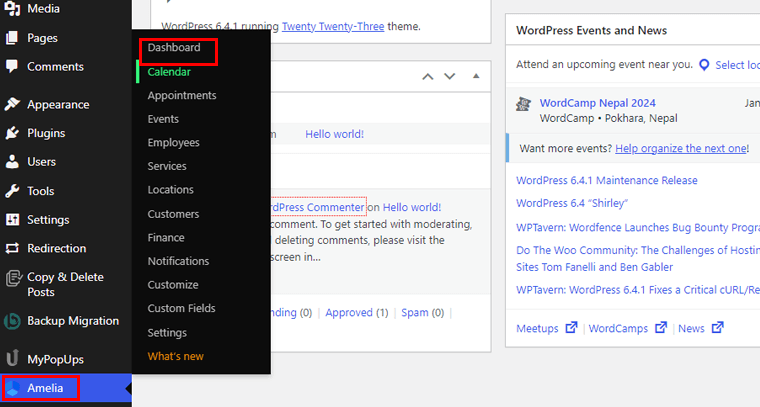760x407 pixels.
Task: Open WordPress 6.4 "Shirley" news link
Action: click(572, 203)
